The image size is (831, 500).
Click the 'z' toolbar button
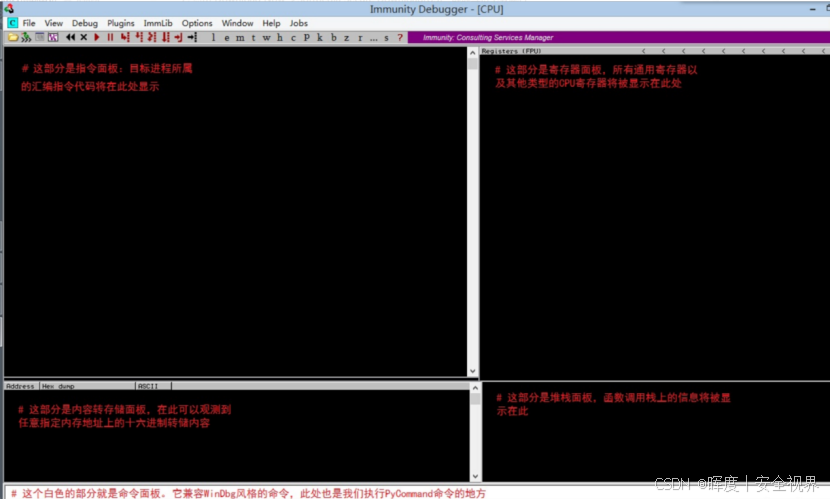(x=347, y=38)
